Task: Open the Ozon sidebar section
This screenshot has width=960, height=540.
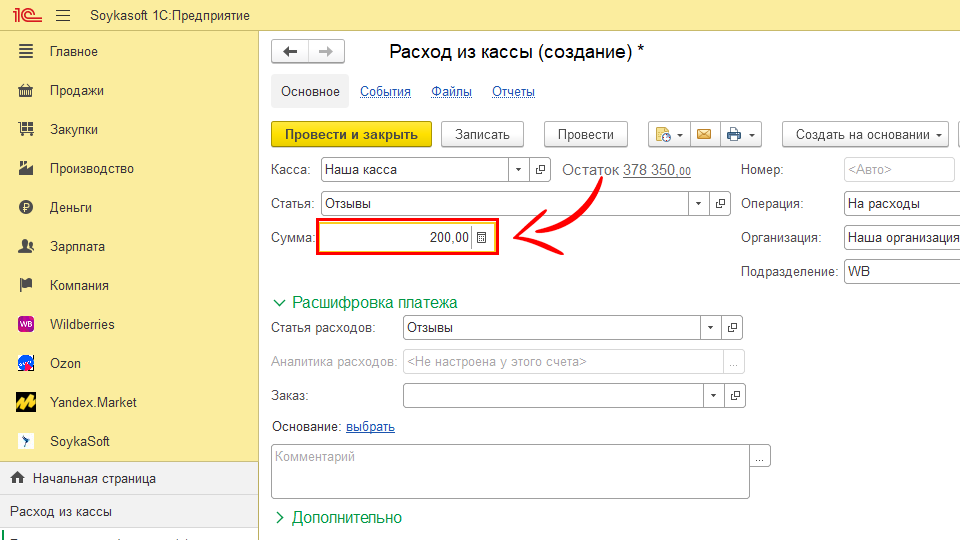Action: pos(65,363)
